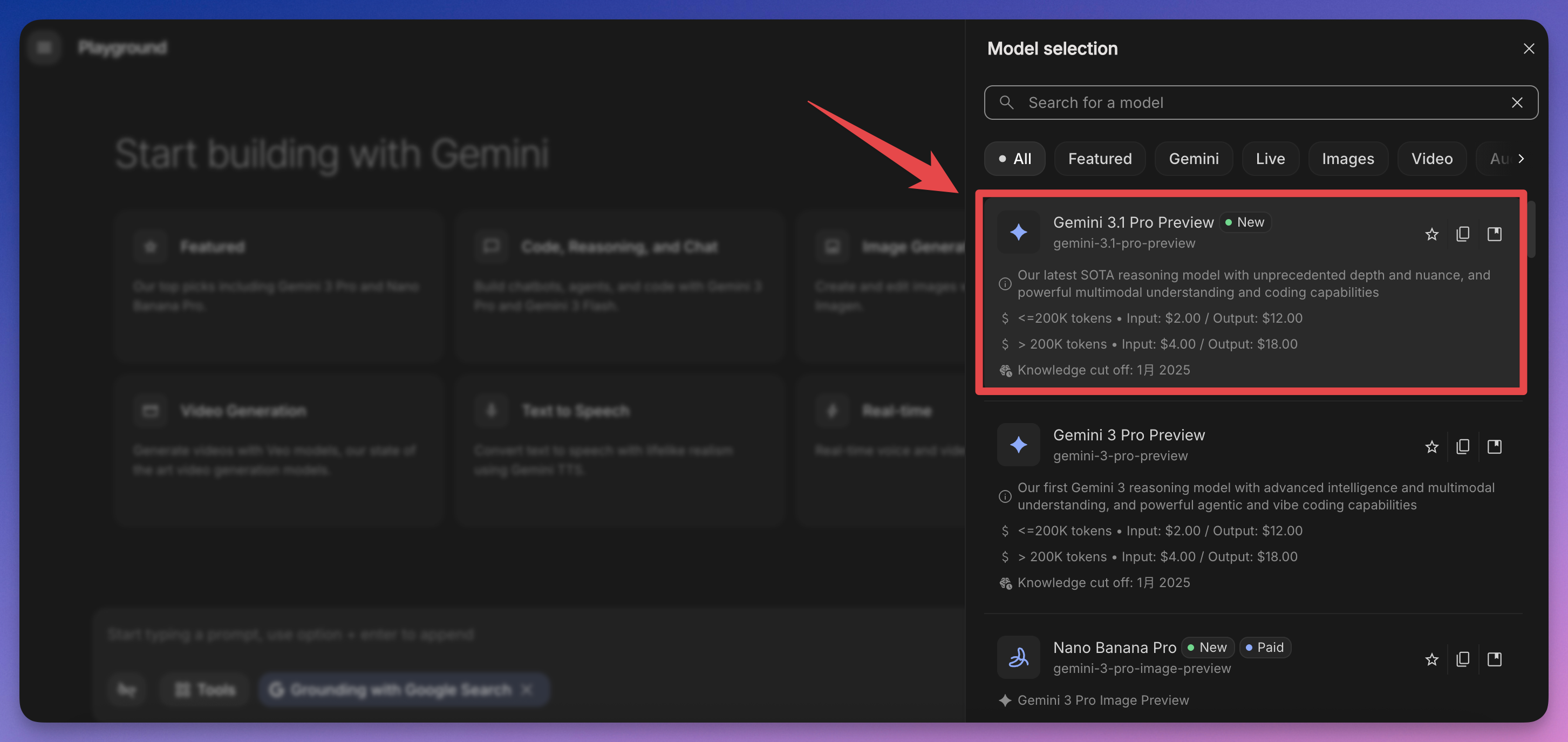Star Gemini 3 Pro Preview as favorite
The width and height of the screenshot is (1568, 742).
pyautogui.click(x=1431, y=446)
